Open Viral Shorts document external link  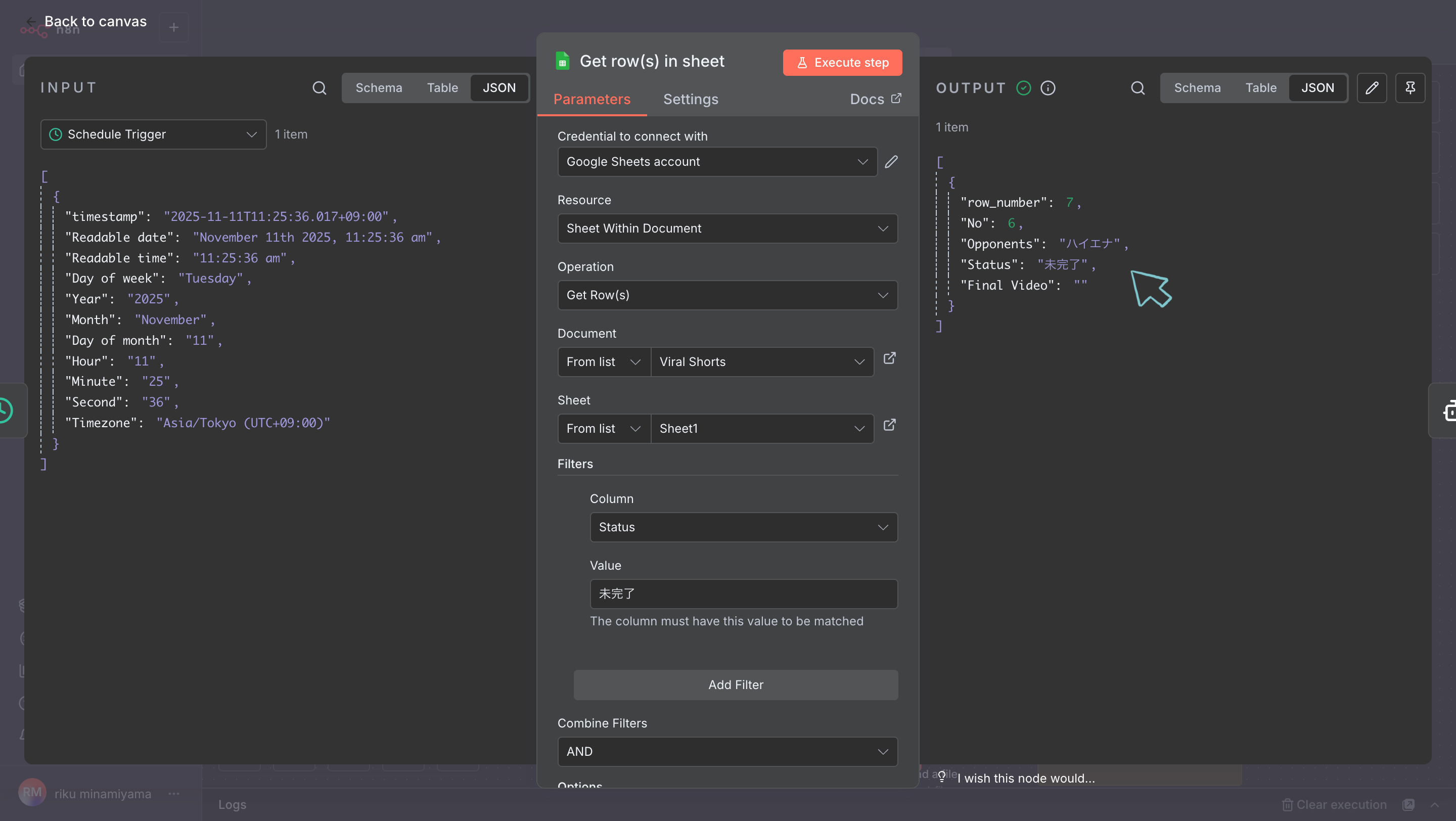[889, 358]
